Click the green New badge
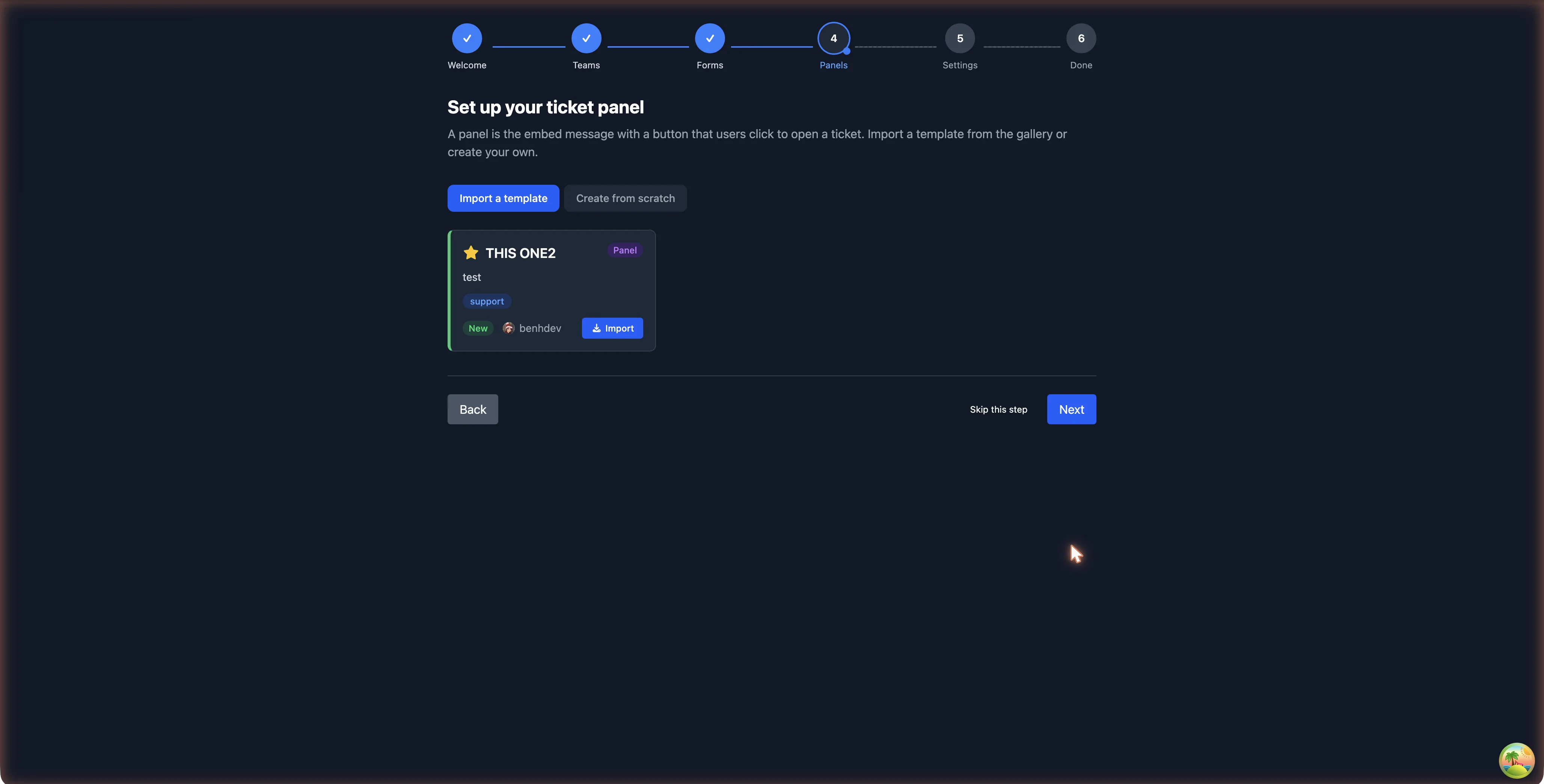Image resolution: width=1544 pixels, height=784 pixels. pyautogui.click(x=478, y=329)
